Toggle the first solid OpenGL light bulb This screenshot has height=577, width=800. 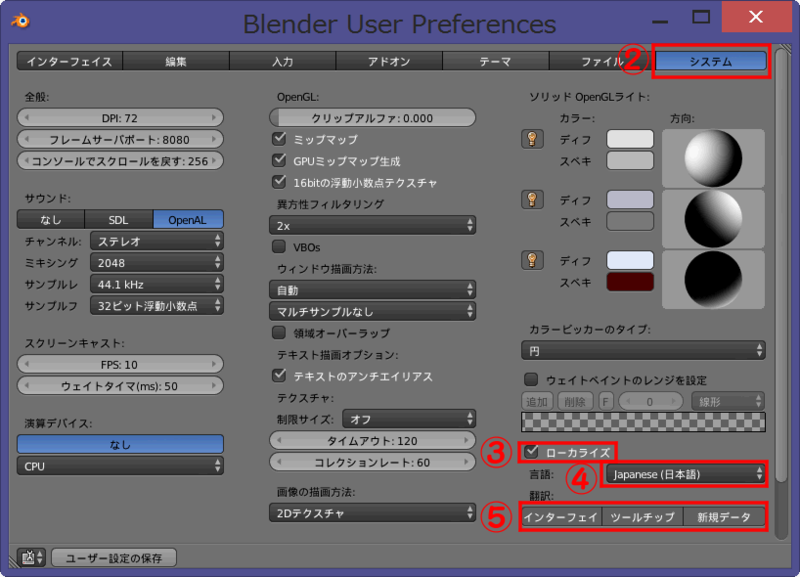[532, 139]
